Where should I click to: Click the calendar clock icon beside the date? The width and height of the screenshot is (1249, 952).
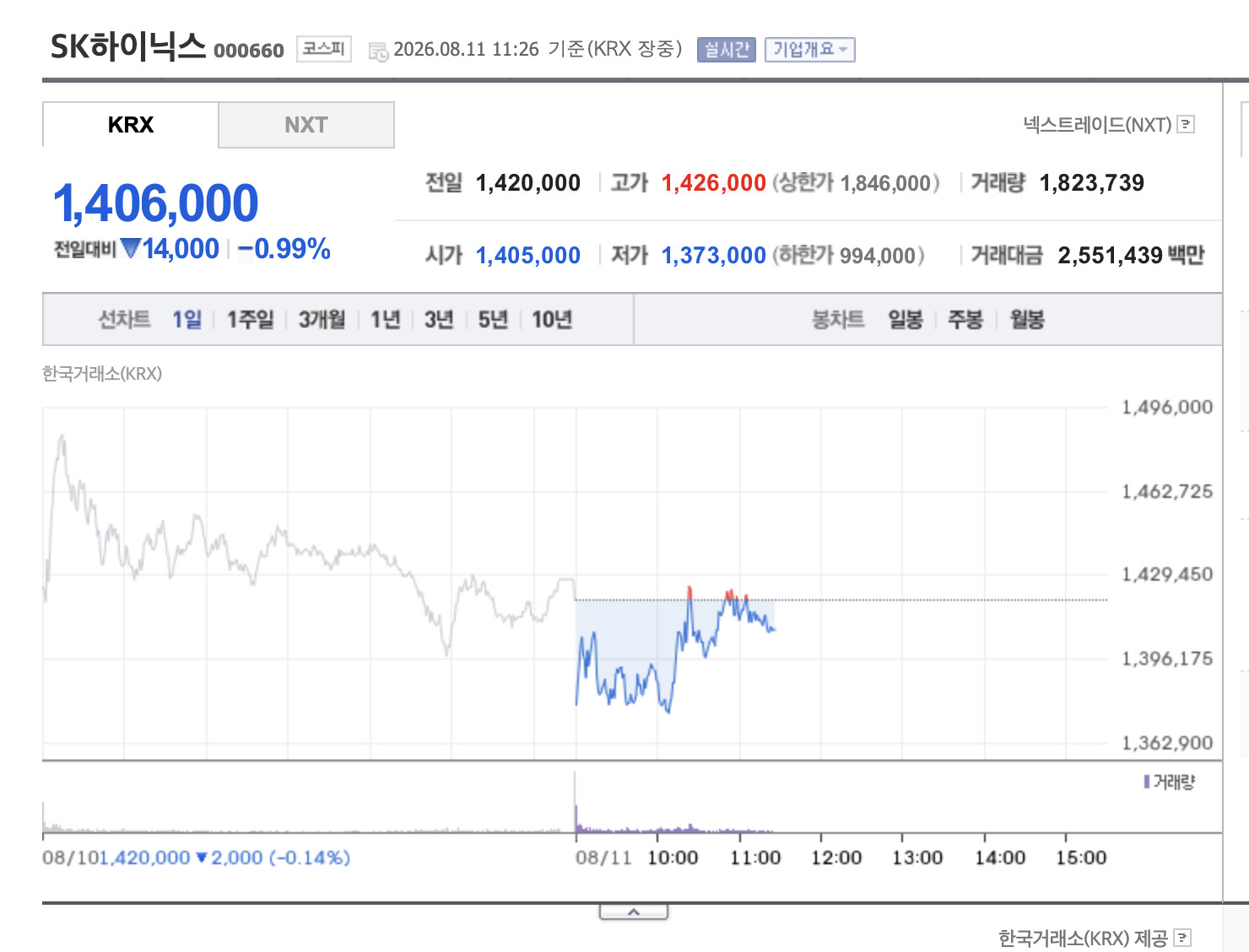pyautogui.click(x=378, y=51)
